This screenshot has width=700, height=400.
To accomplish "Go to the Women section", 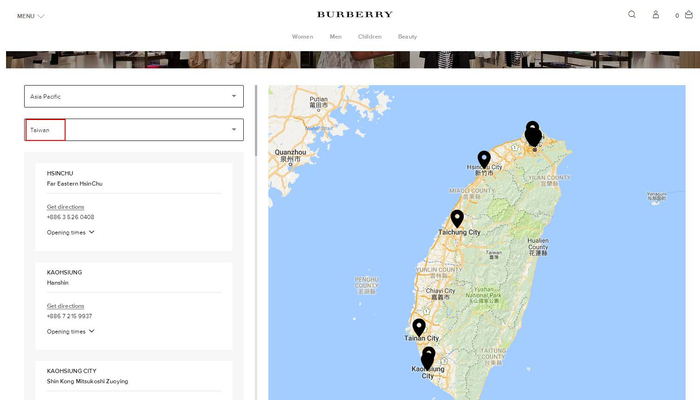I will coord(302,37).
